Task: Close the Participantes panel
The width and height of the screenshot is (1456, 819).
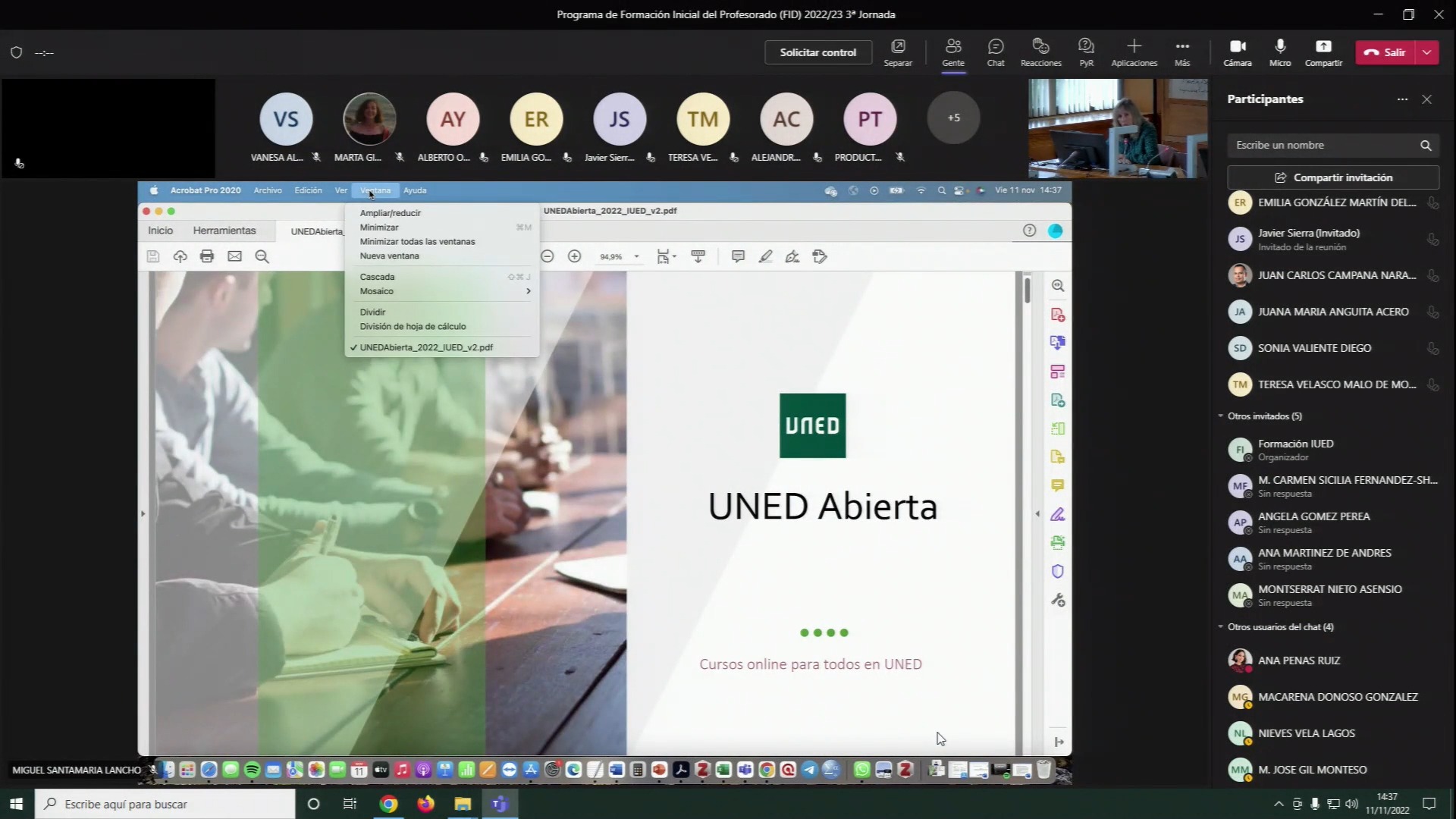Action: click(1427, 99)
